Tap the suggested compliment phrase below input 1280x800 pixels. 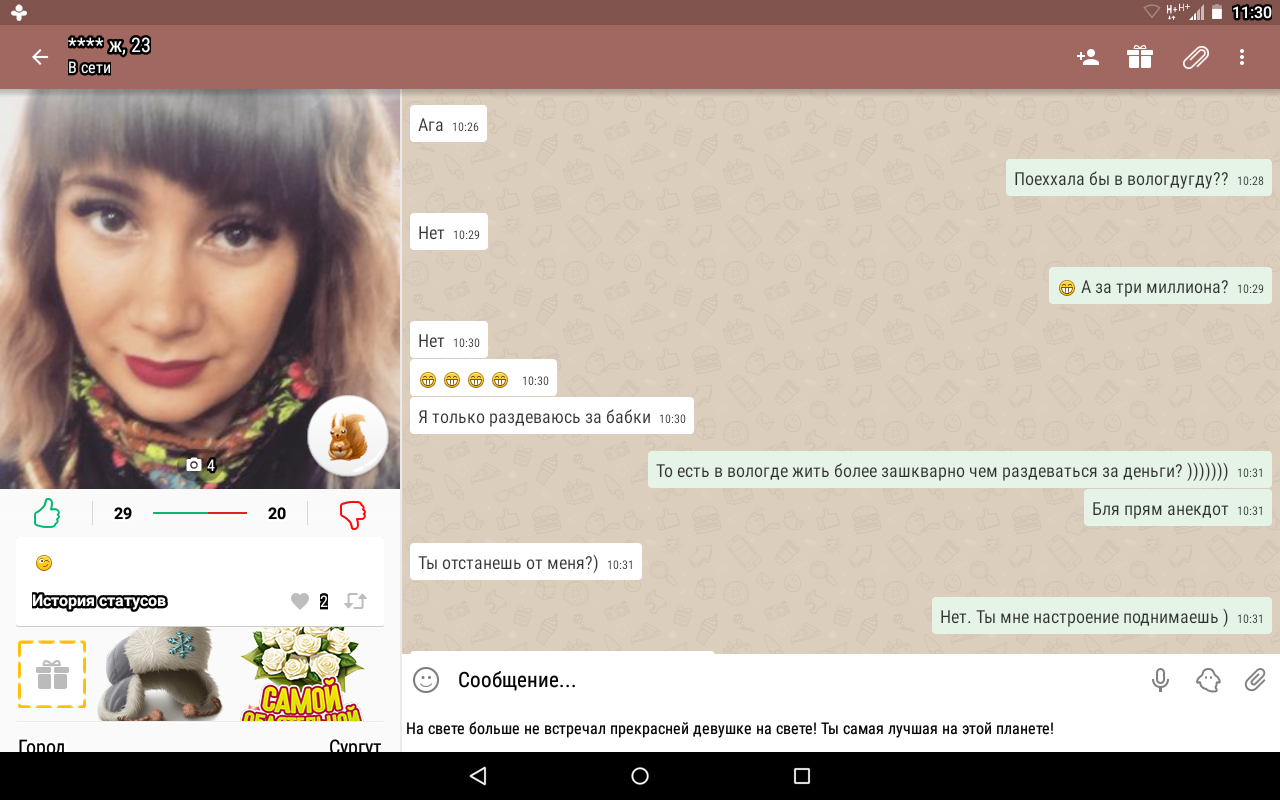pyautogui.click(x=729, y=729)
